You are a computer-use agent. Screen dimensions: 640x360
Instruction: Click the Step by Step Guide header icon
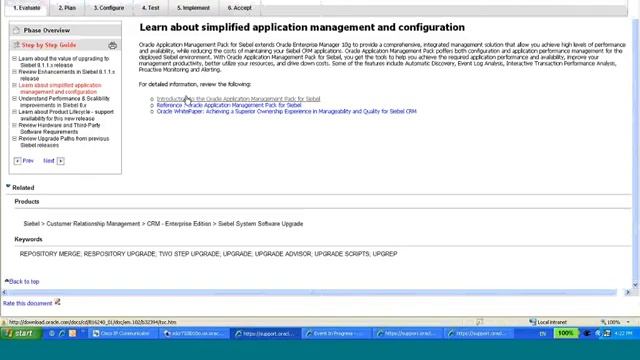click(x=16, y=45)
